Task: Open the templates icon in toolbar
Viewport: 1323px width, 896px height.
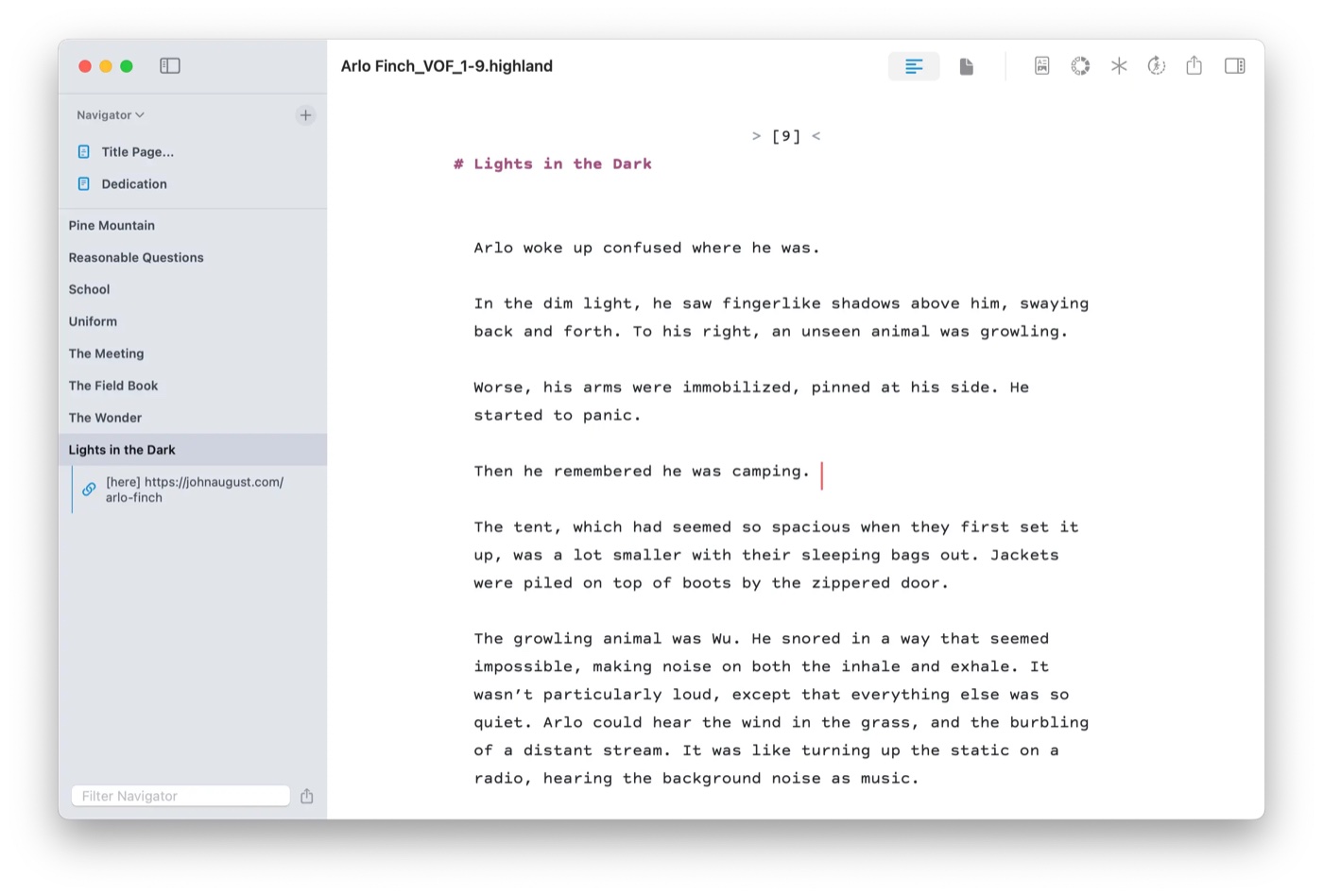Action: pos(1041,66)
